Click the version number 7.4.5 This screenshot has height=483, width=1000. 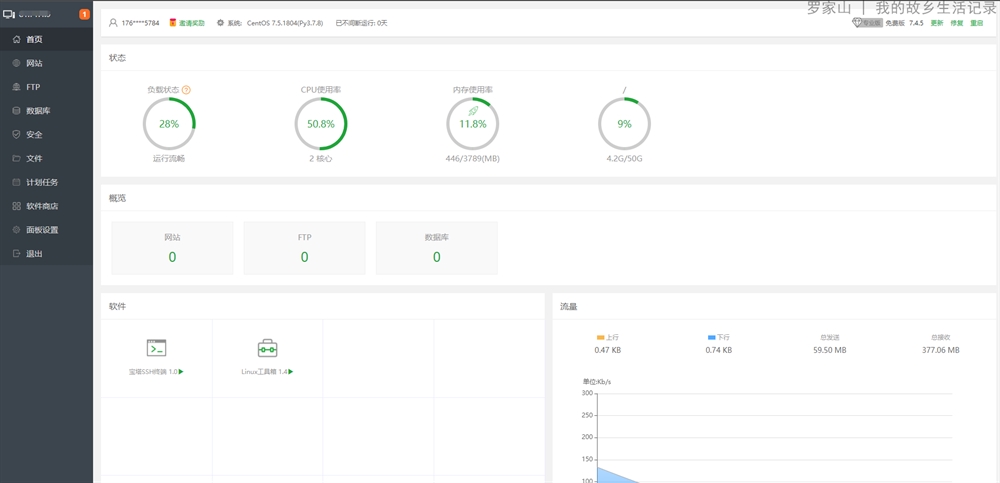point(916,23)
